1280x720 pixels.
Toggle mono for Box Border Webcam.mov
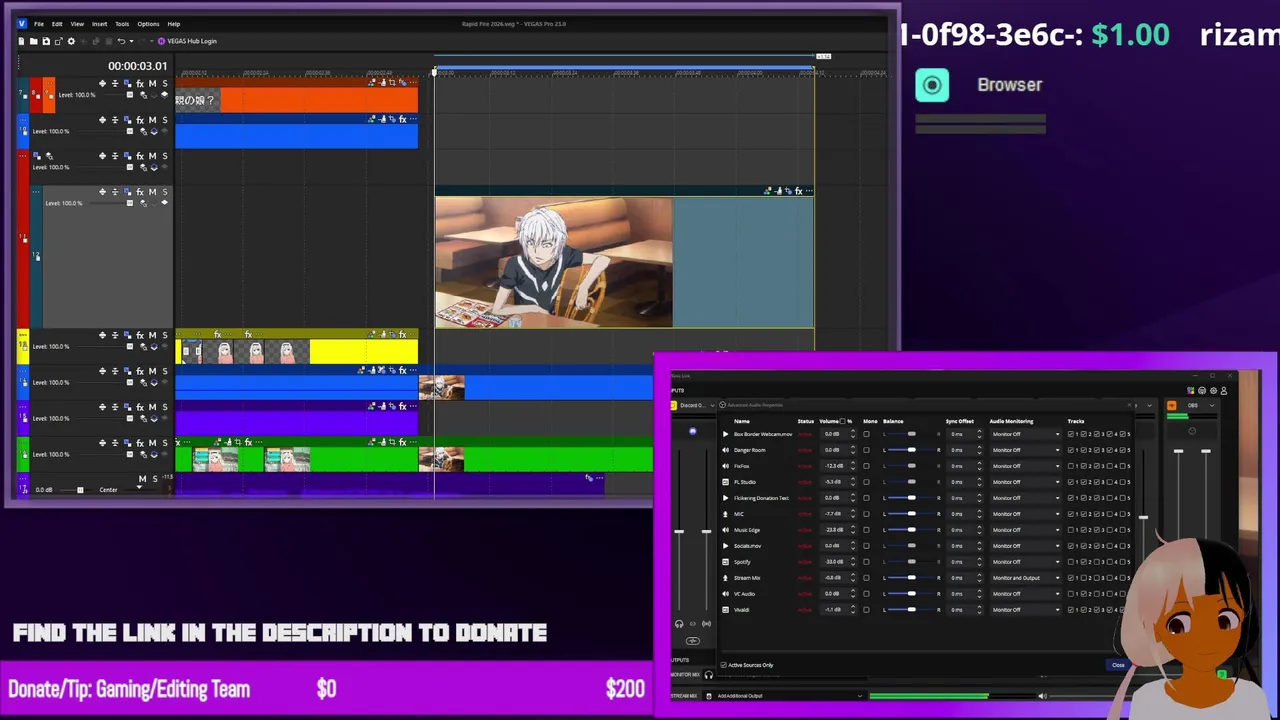pos(866,434)
